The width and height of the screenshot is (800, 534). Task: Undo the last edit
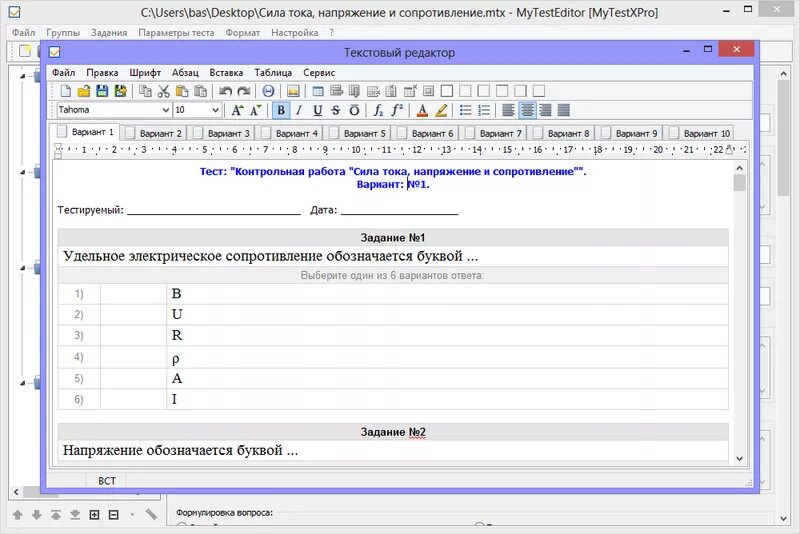tap(226, 91)
